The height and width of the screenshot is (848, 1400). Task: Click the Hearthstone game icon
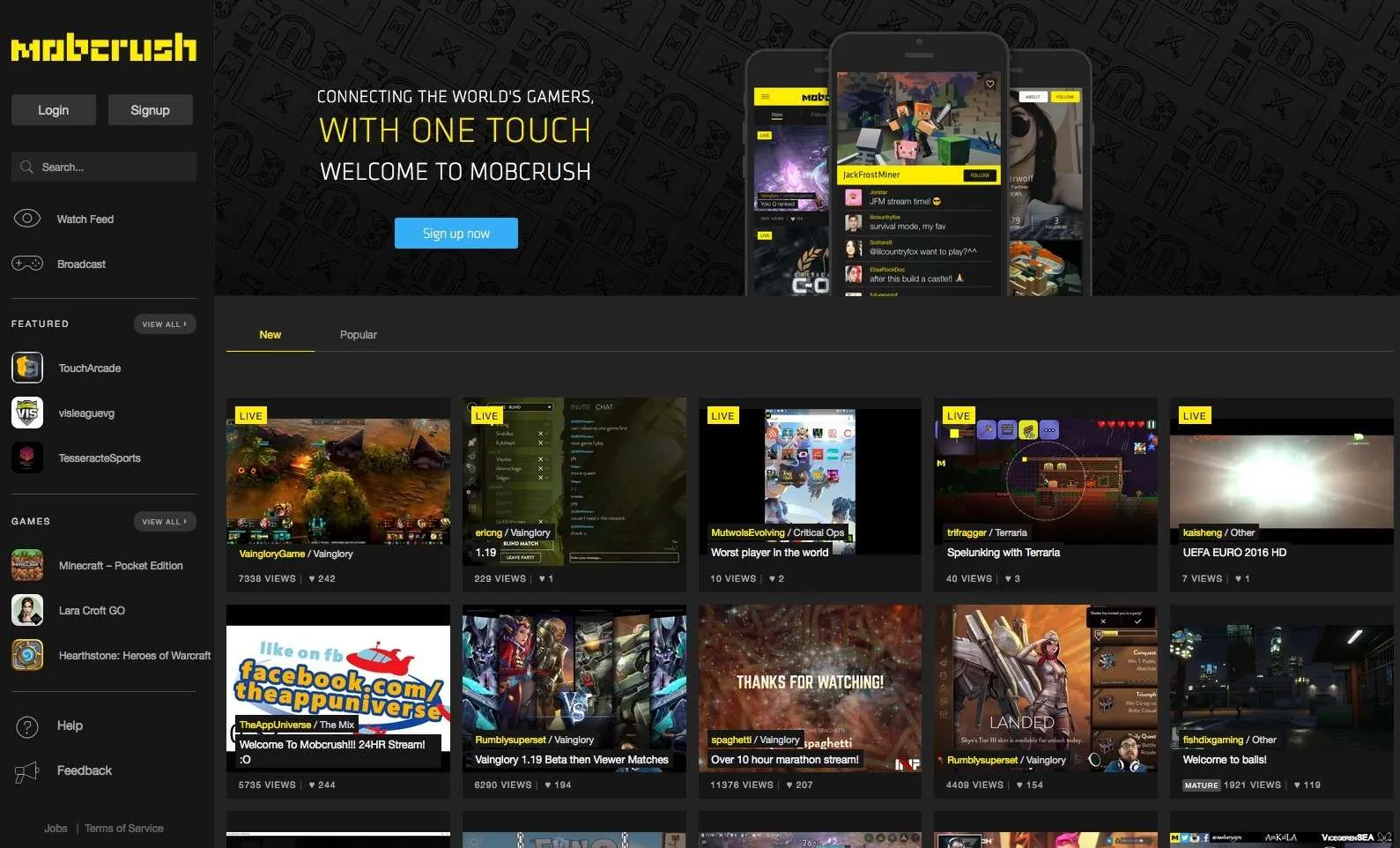click(27, 655)
